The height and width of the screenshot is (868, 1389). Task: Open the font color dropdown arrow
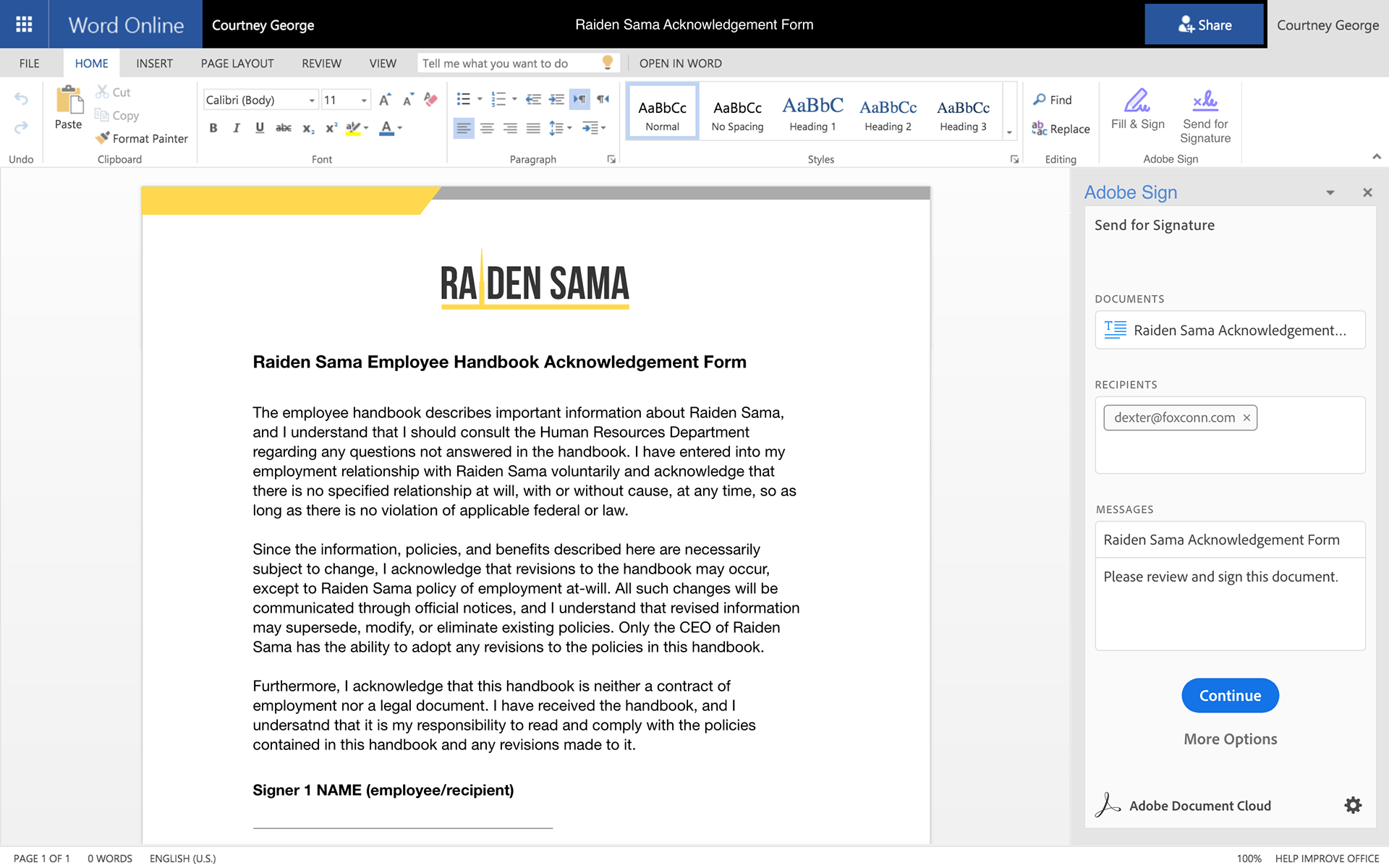pos(400,128)
